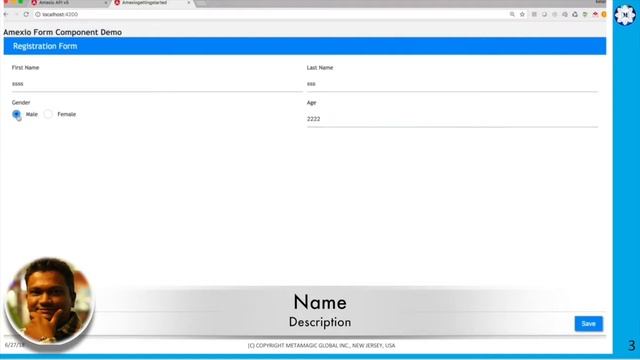This screenshot has height=360, width=640.
Task: Click the zoom magnifier icon in address bar
Action: click(512, 14)
